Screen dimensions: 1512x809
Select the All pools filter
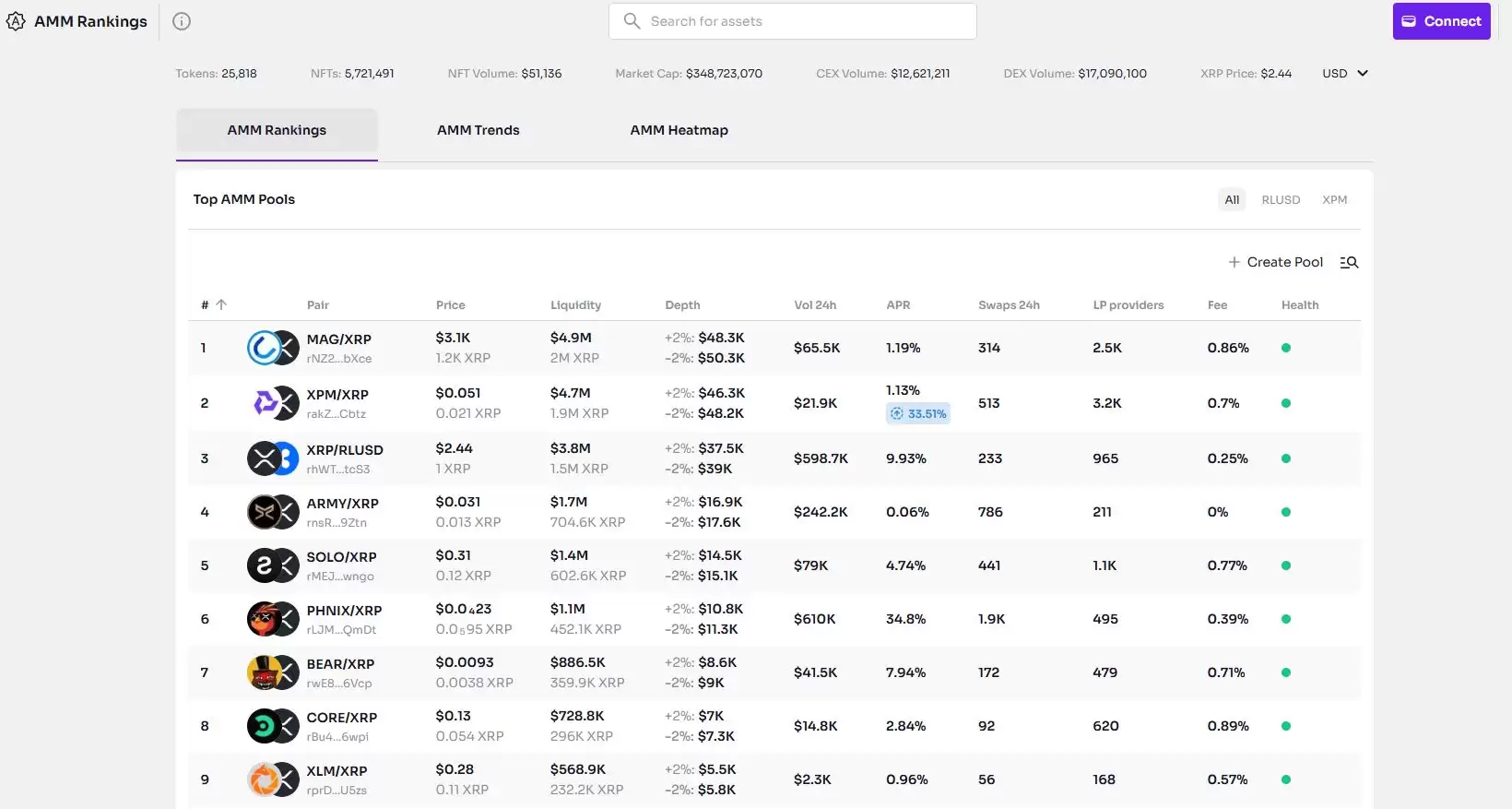point(1232,200)
